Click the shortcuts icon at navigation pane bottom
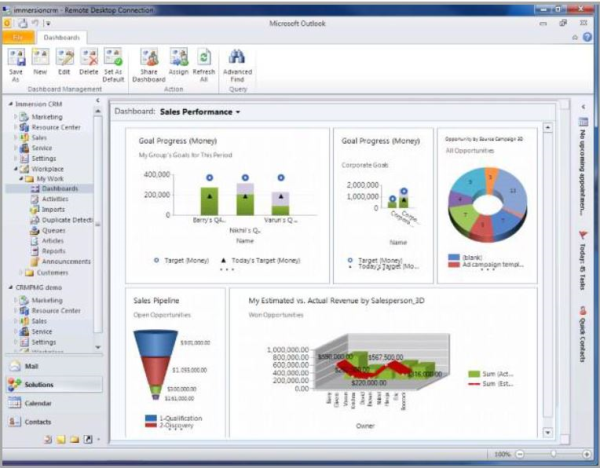 pos(88,439)
